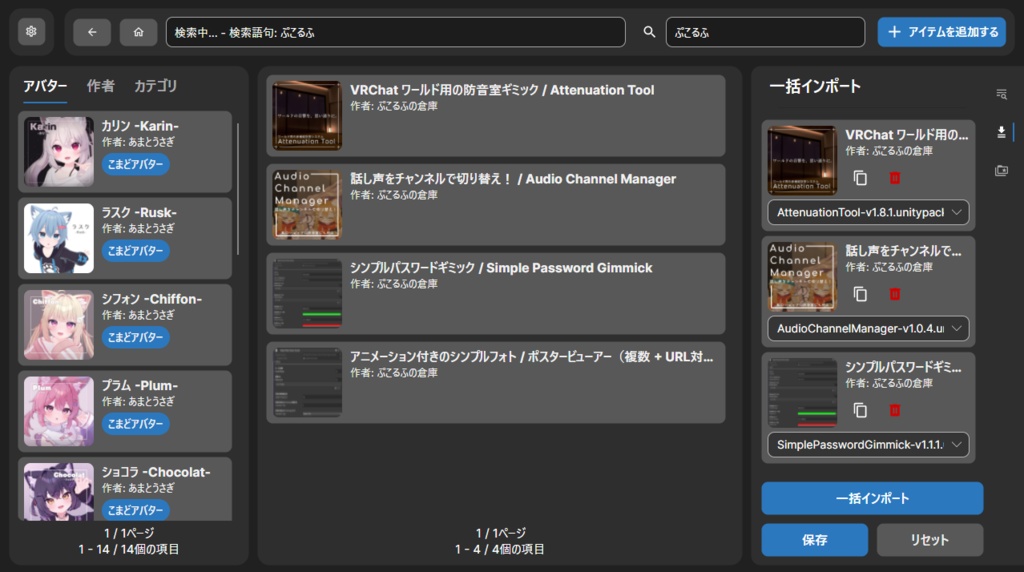
Task: Click the 検索中 path bar field
Action: (x=395, y=32)
